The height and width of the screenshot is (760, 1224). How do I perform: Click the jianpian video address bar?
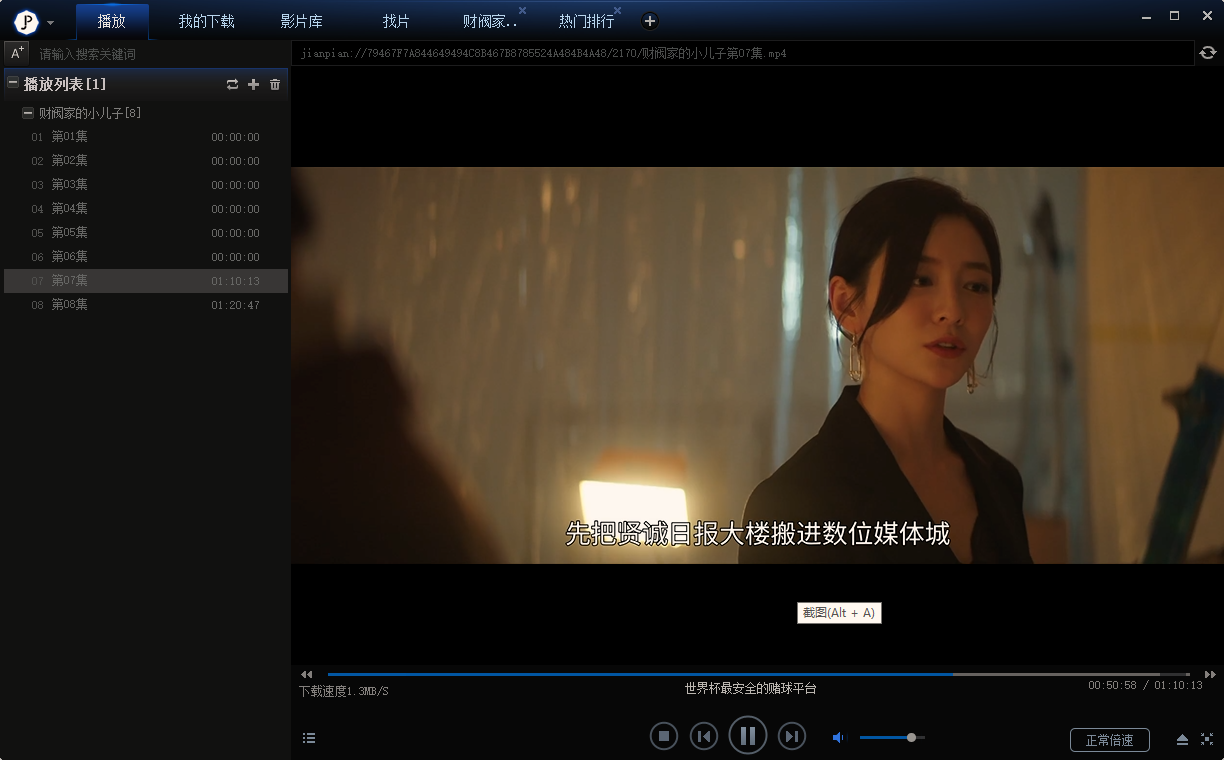(x=743, y=53)
